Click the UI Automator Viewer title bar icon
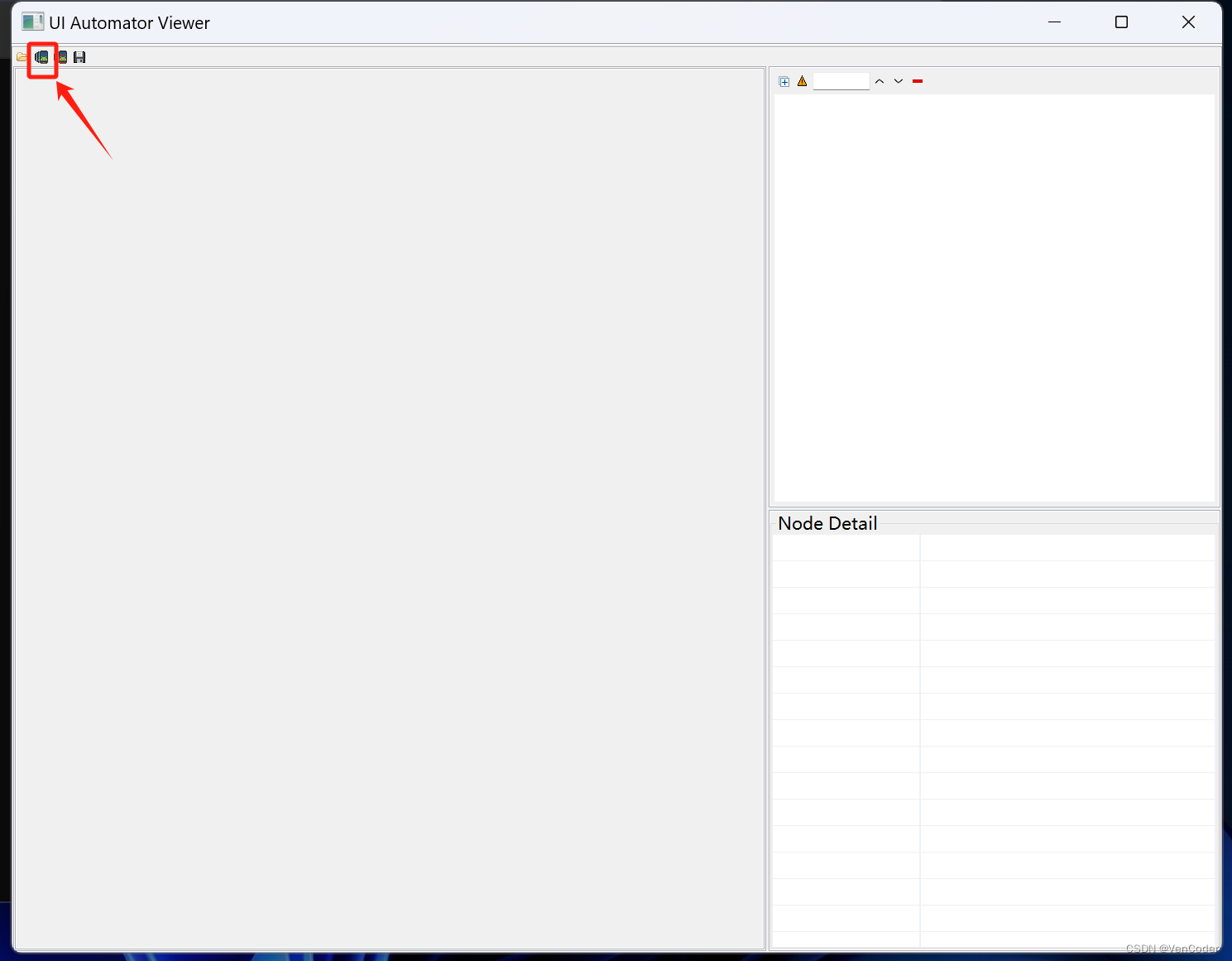The height and width of the screenshot is (961, 1232). [x=32, y=22]
